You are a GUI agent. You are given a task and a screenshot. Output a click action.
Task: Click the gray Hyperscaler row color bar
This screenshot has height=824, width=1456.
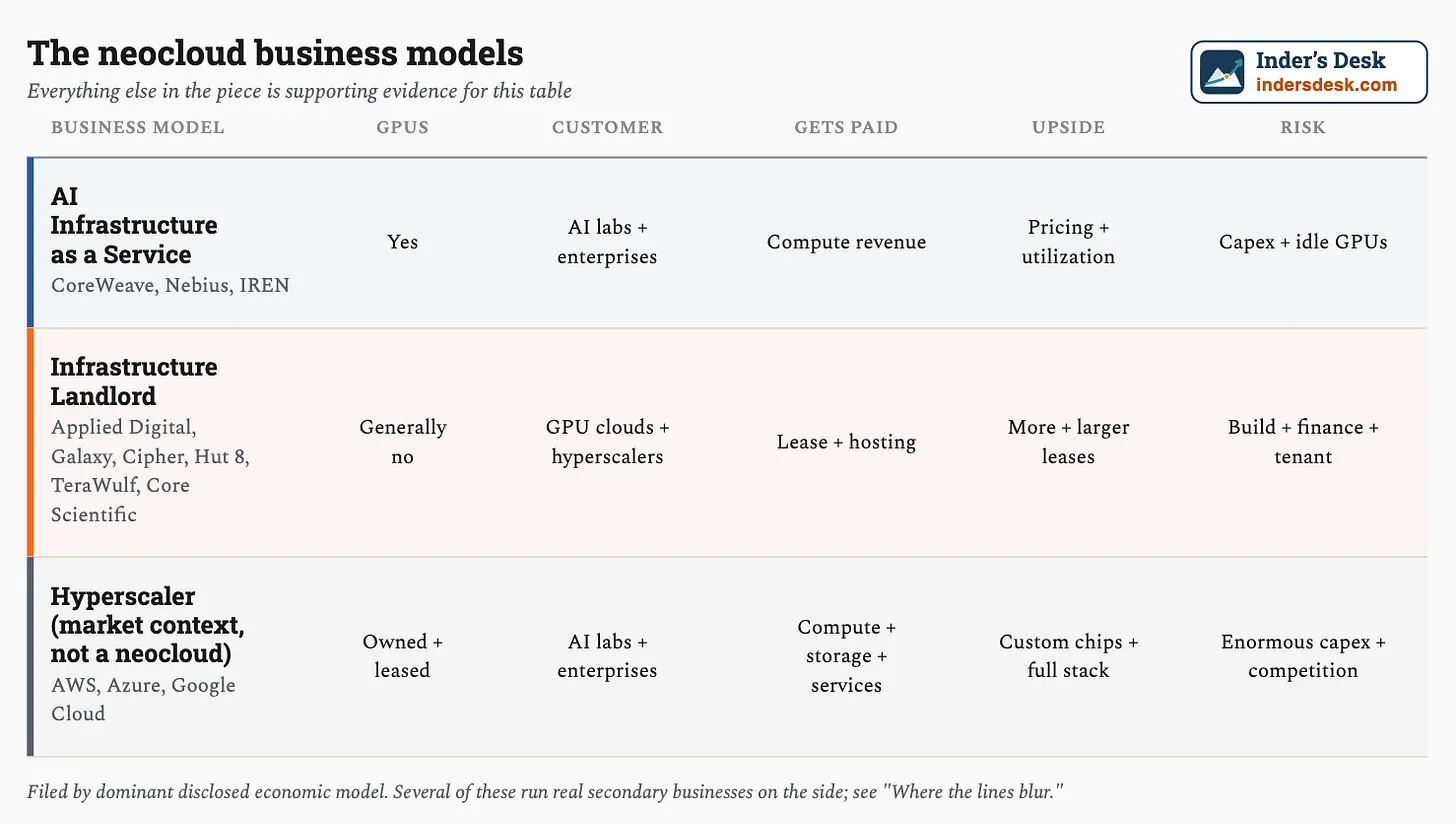click(30, 656)
